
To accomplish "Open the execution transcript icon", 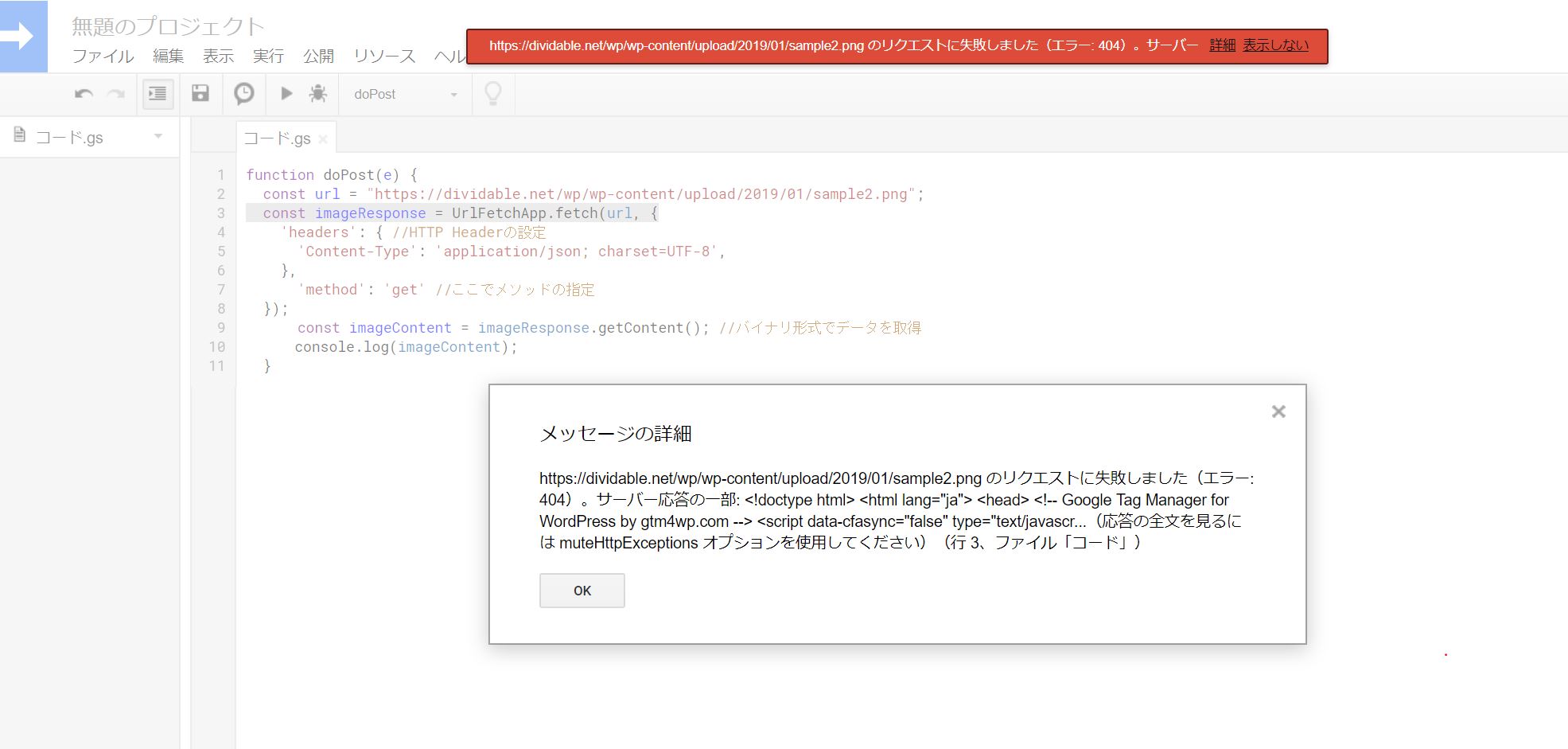I will 243,93.
